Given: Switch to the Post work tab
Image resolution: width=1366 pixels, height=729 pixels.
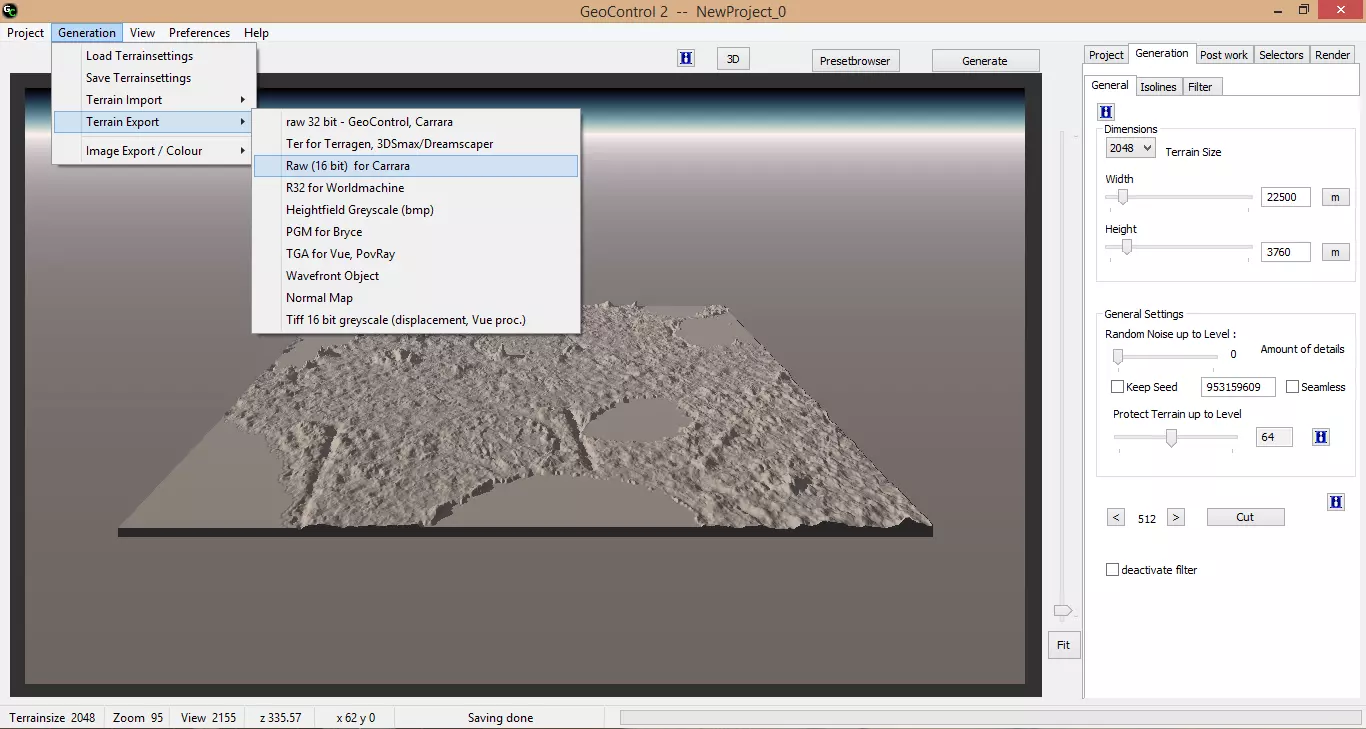Looking at the screenshot, I should click(1223, 55).
